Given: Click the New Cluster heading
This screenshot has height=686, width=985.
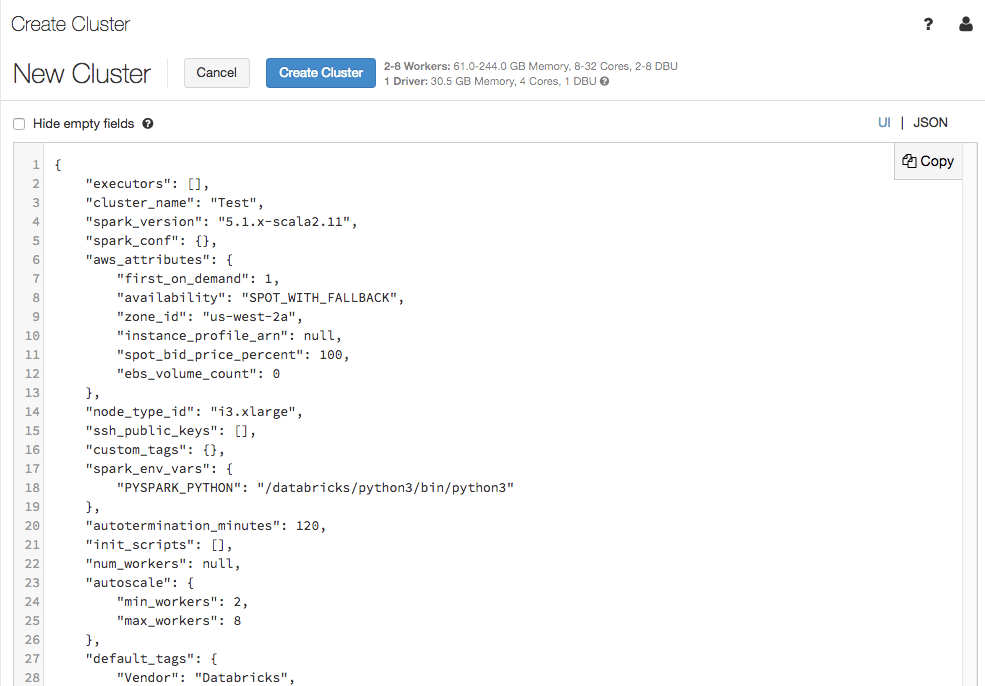Looking at the screenshot, I should (x=81, y=73).
